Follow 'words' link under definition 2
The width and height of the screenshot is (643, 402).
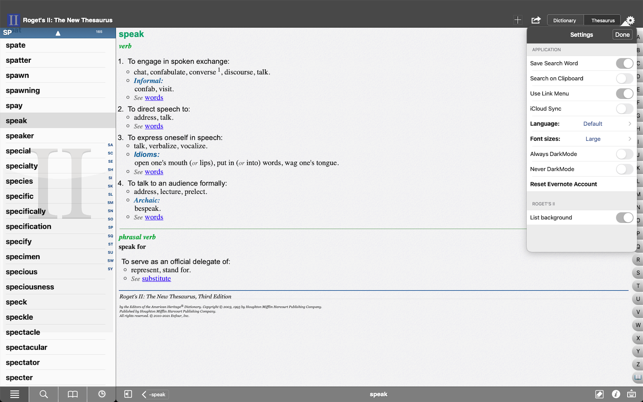[154, 126]
